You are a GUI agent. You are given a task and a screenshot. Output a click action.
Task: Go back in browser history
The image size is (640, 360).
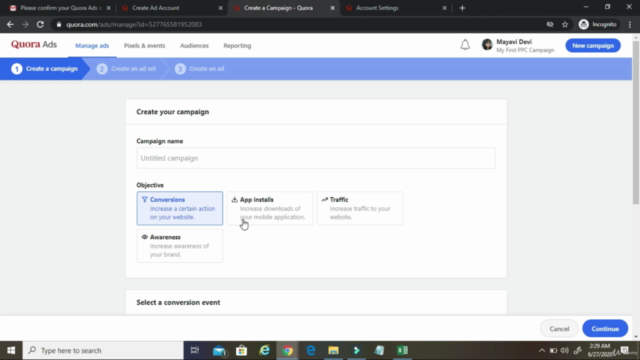[10, 24]
